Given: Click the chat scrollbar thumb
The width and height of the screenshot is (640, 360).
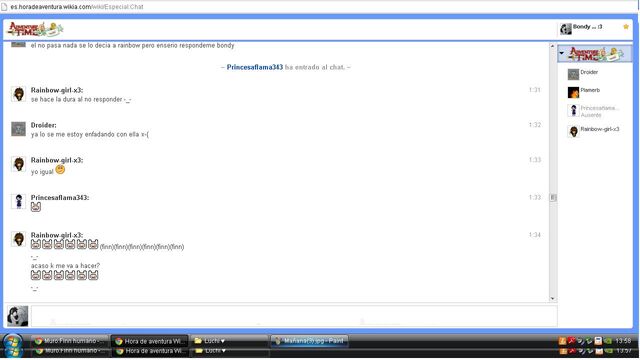Looking at the screenshot, I should coord(553,198).
